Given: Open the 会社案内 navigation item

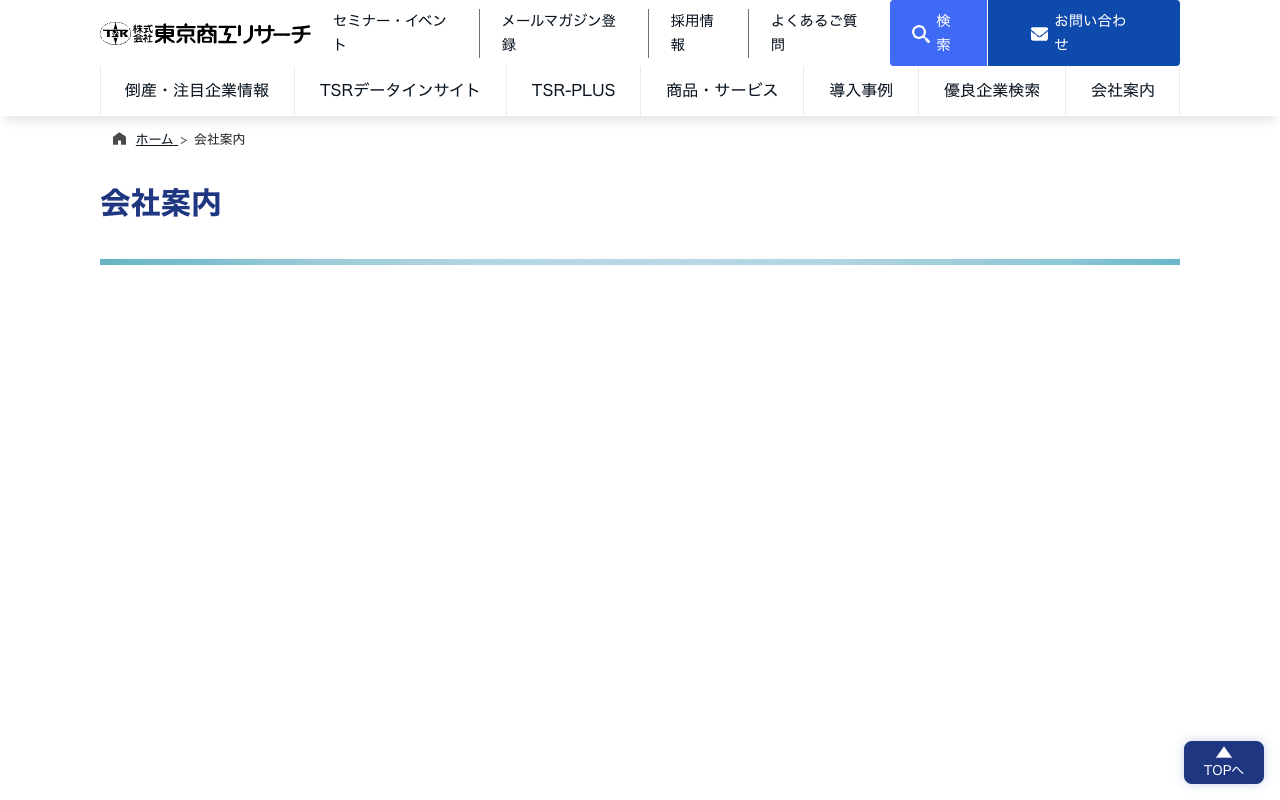Looking at the screenshot, I should click(x=1122, y=90).
